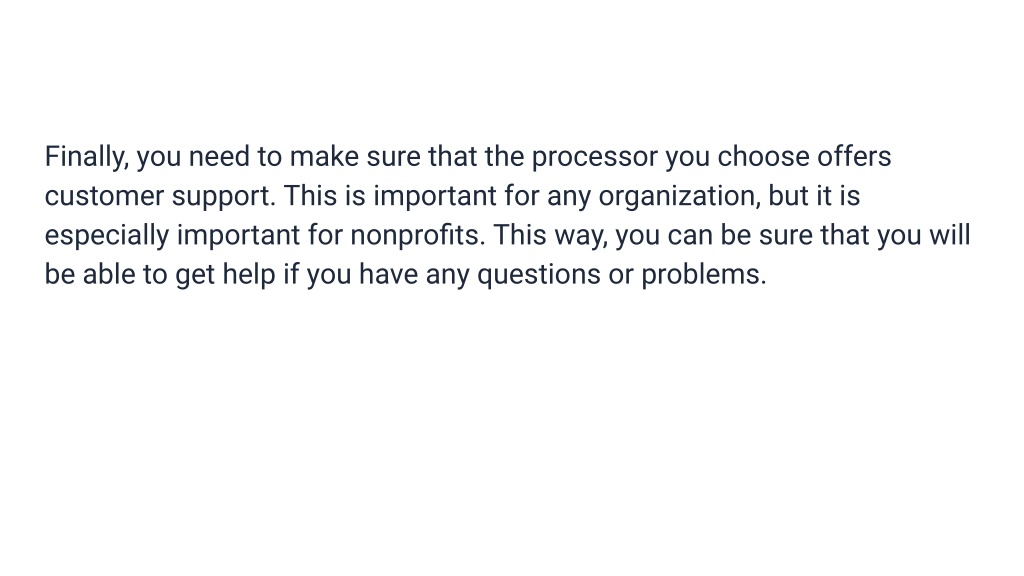Click the word "processor" in the text
Viewport: 1024px width, 576px height.
click(594, 157)
